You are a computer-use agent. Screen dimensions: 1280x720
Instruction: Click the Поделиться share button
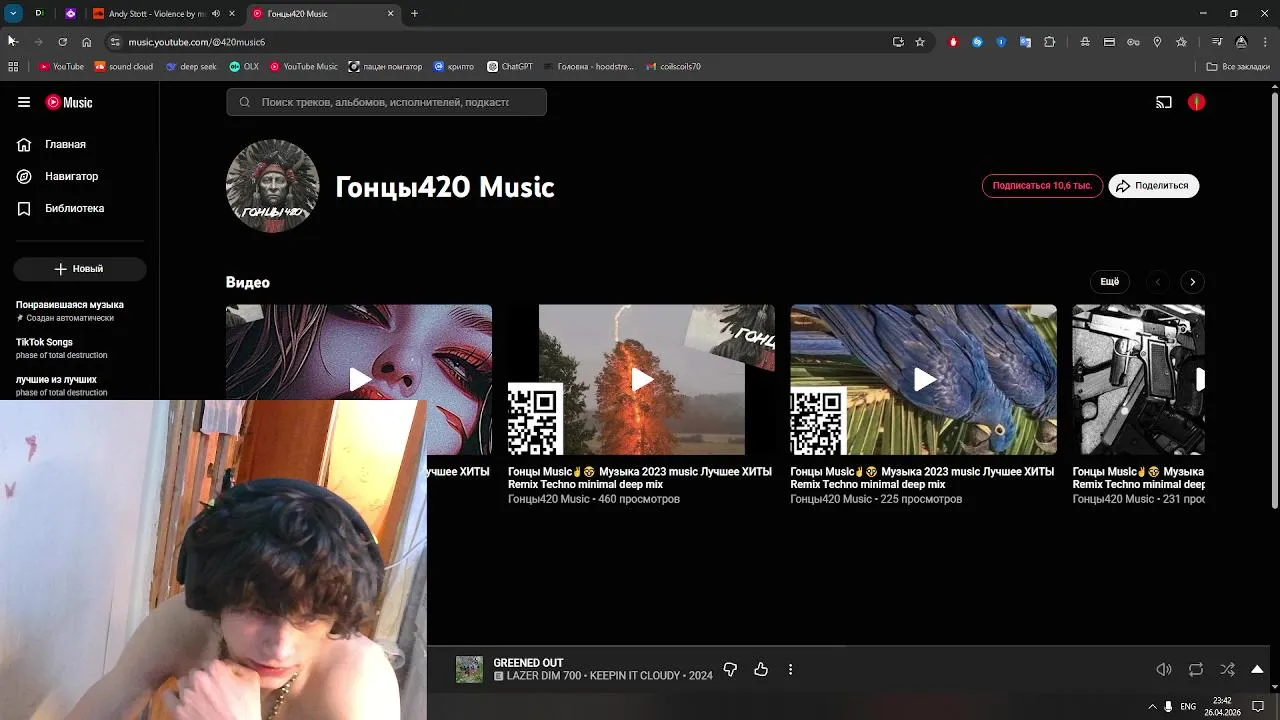[1153, 186]
